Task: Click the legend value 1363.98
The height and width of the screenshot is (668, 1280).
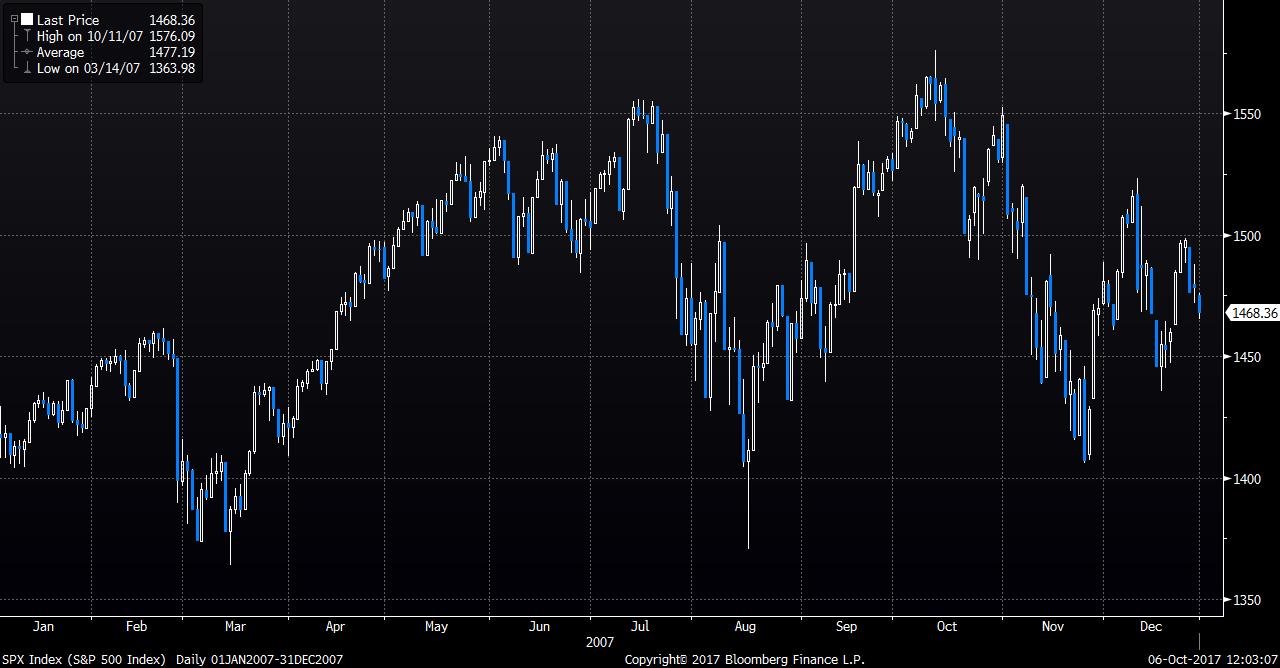Action: pos(172,68)
